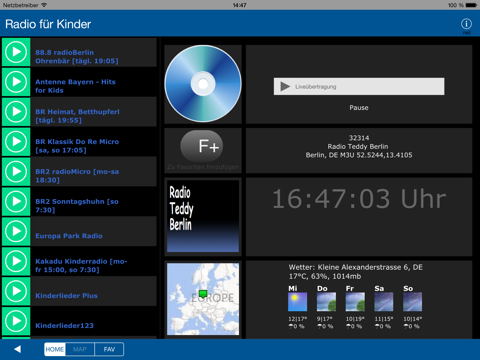Click the Wi-Fi icon in status bar
This screenshot has width=480, height=360.
point(44,5)
